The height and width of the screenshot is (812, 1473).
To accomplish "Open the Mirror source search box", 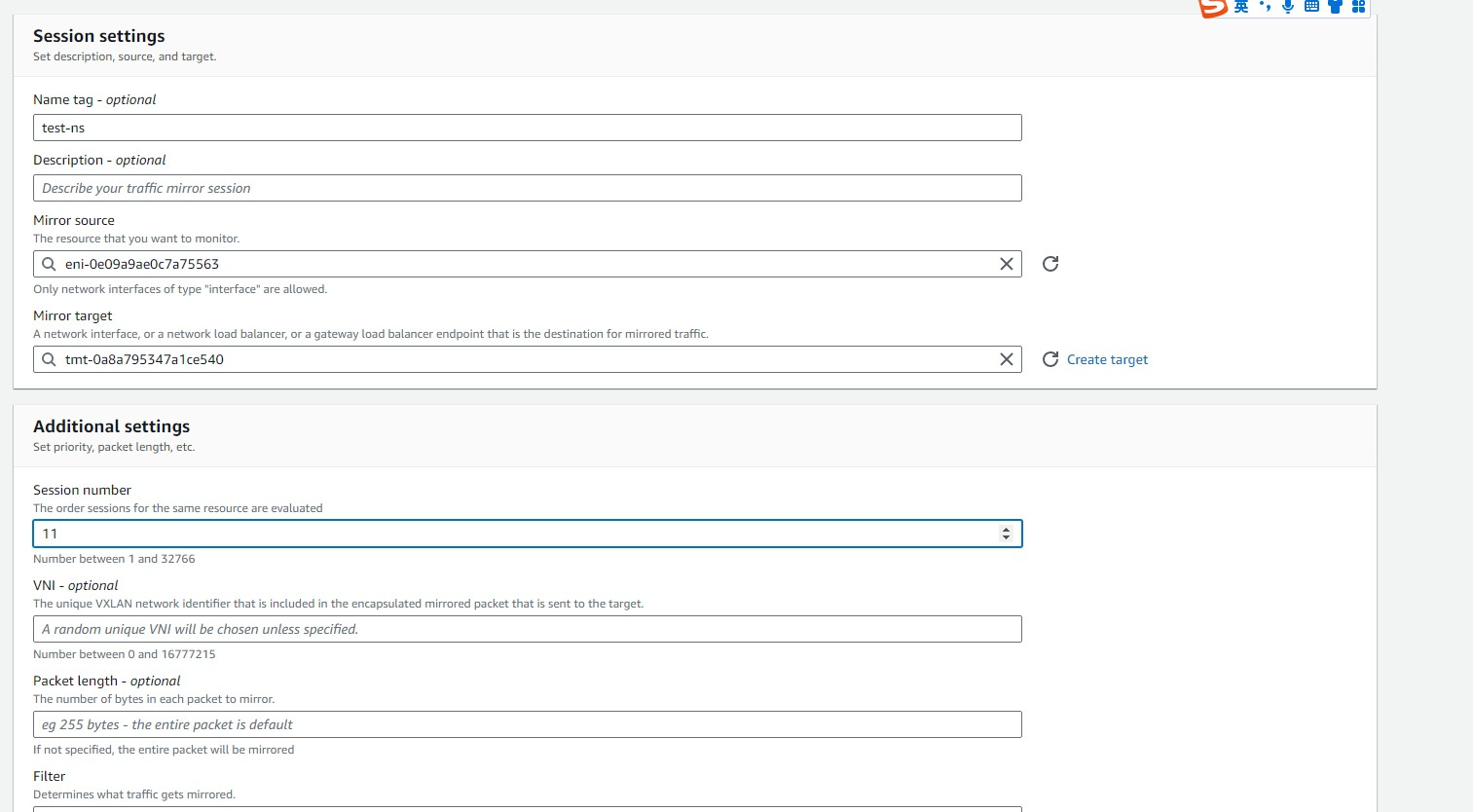I will [526, 264].
